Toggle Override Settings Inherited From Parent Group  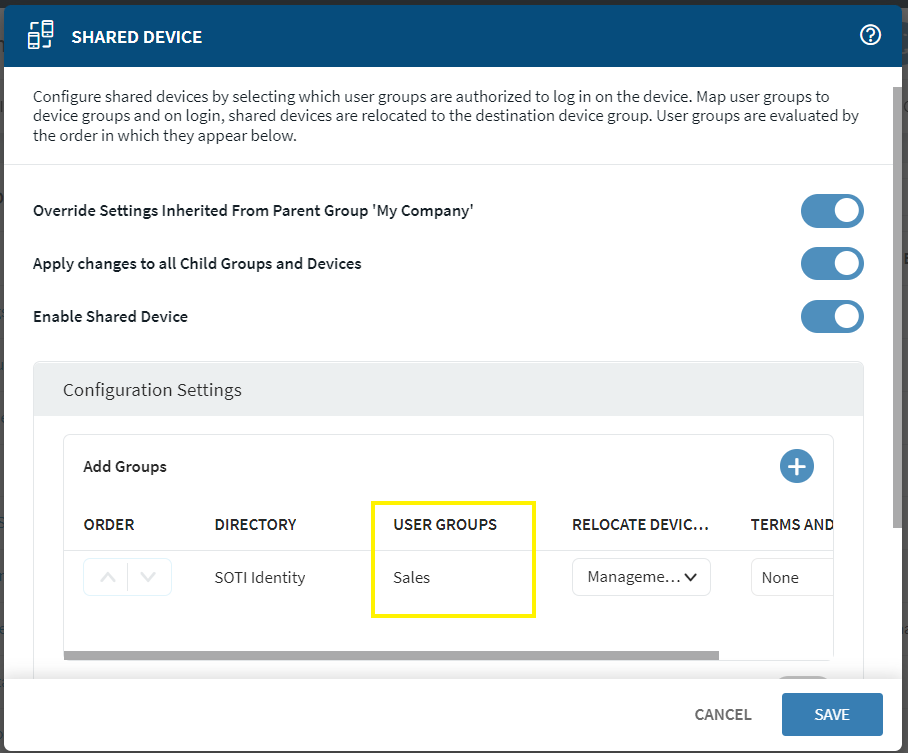click(831, 211)
